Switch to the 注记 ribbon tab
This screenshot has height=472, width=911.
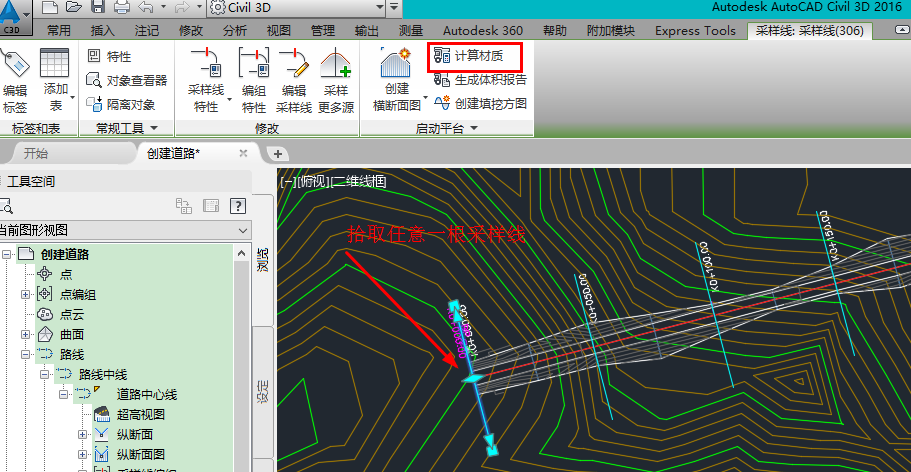click(x=146, y=31)
